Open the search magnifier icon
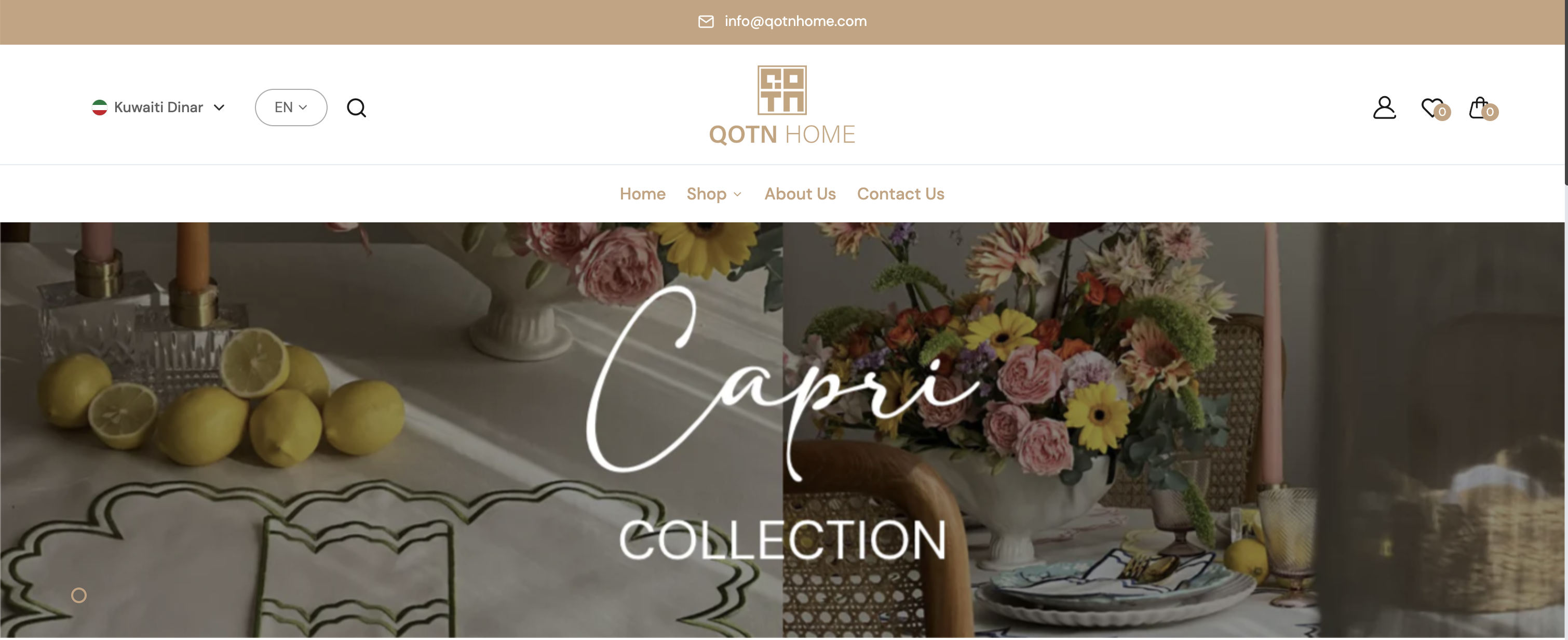 tap(356, 108)
